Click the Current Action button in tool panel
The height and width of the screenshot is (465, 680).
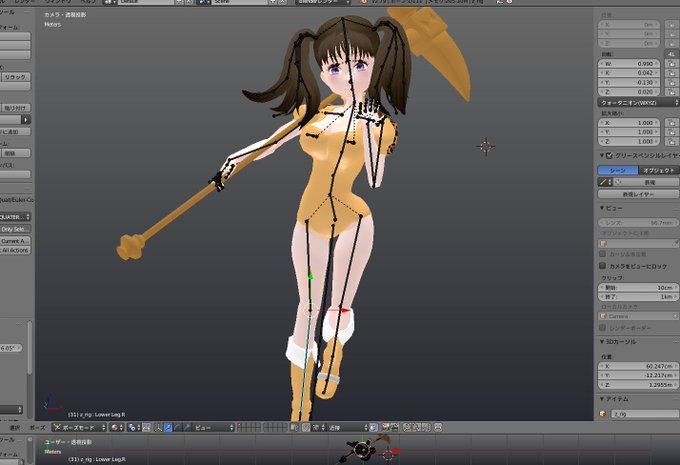pyautogui.click(x=15, y=241)
